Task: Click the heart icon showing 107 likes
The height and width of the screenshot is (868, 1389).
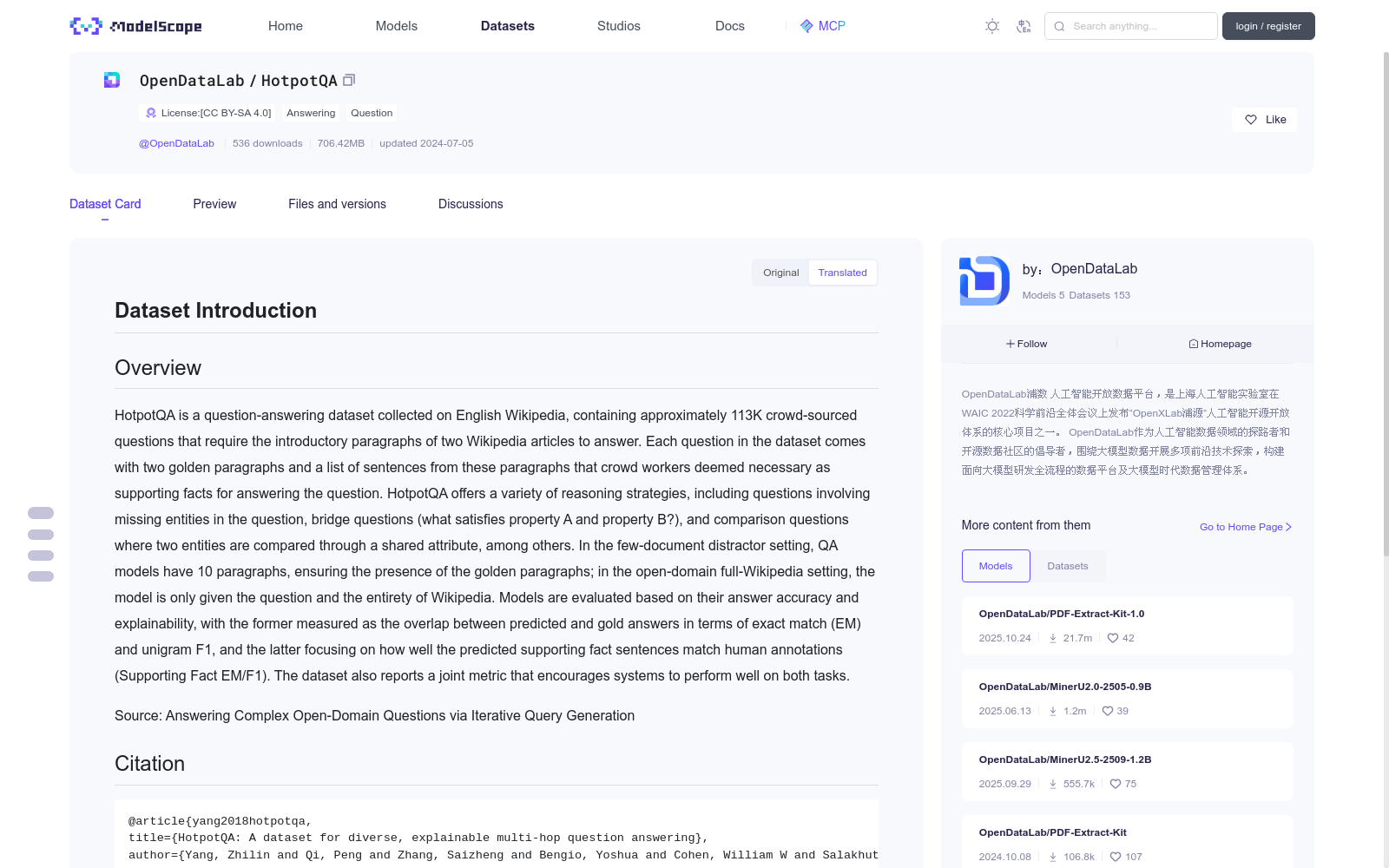Action: (1116, 857)
